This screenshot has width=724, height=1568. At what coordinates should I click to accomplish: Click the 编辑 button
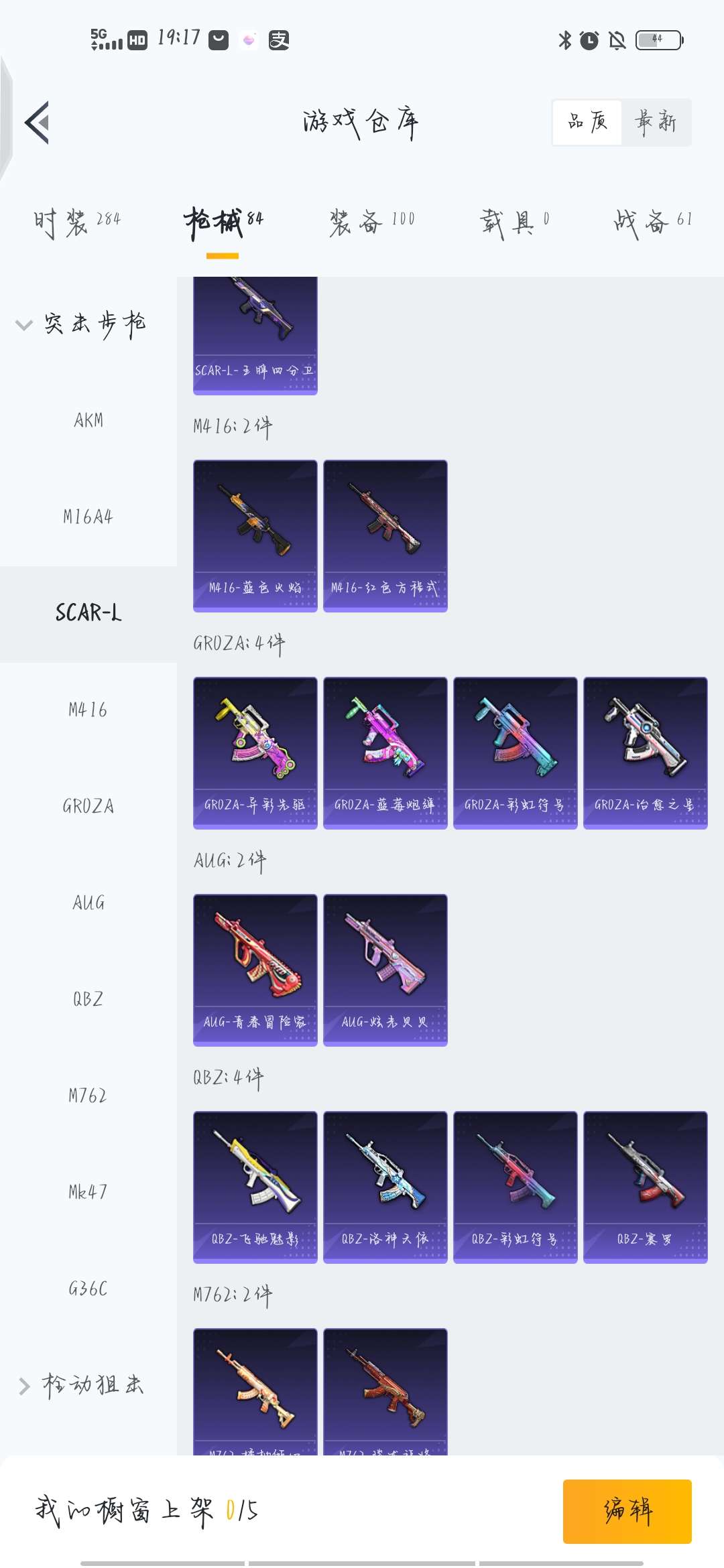coord(627,1511)
